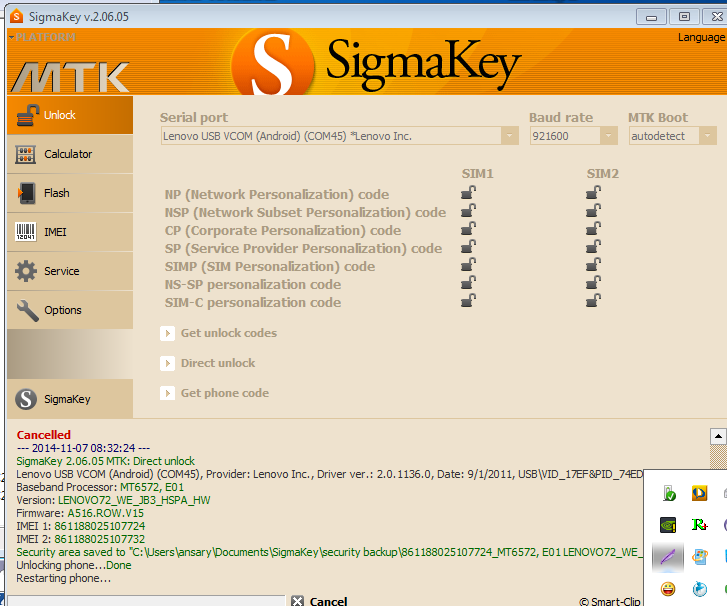Click the X icon next to Cancel
This screenshot has width=727, height=606.
298,601
